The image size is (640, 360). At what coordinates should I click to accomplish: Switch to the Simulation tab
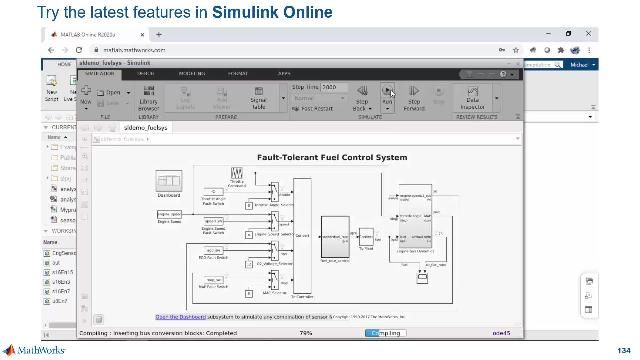coord(100,74)
